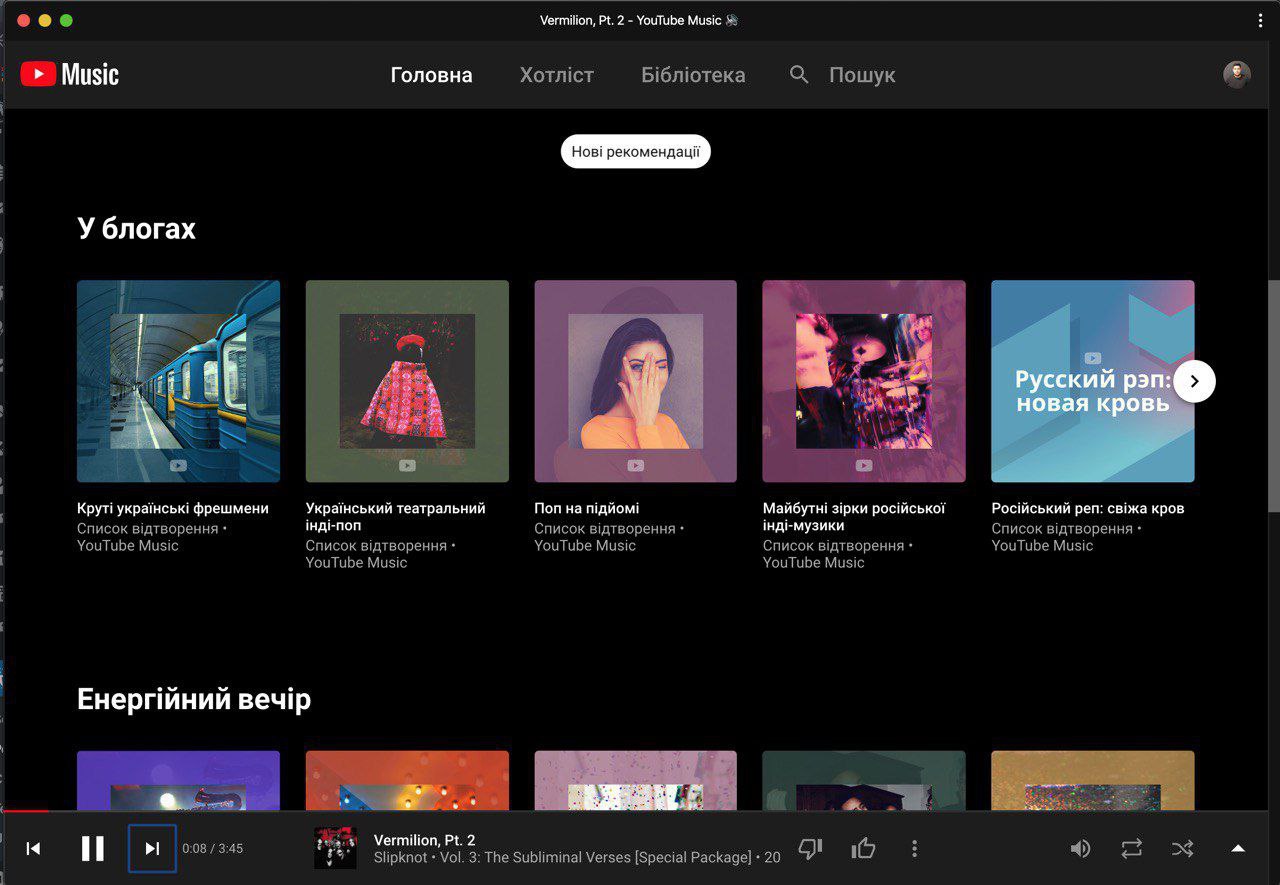The height and width of the screenshot is (885, 1280).
Task: Click the У блогах section heading
Action: pyautogui.click(x=137, y=229)
